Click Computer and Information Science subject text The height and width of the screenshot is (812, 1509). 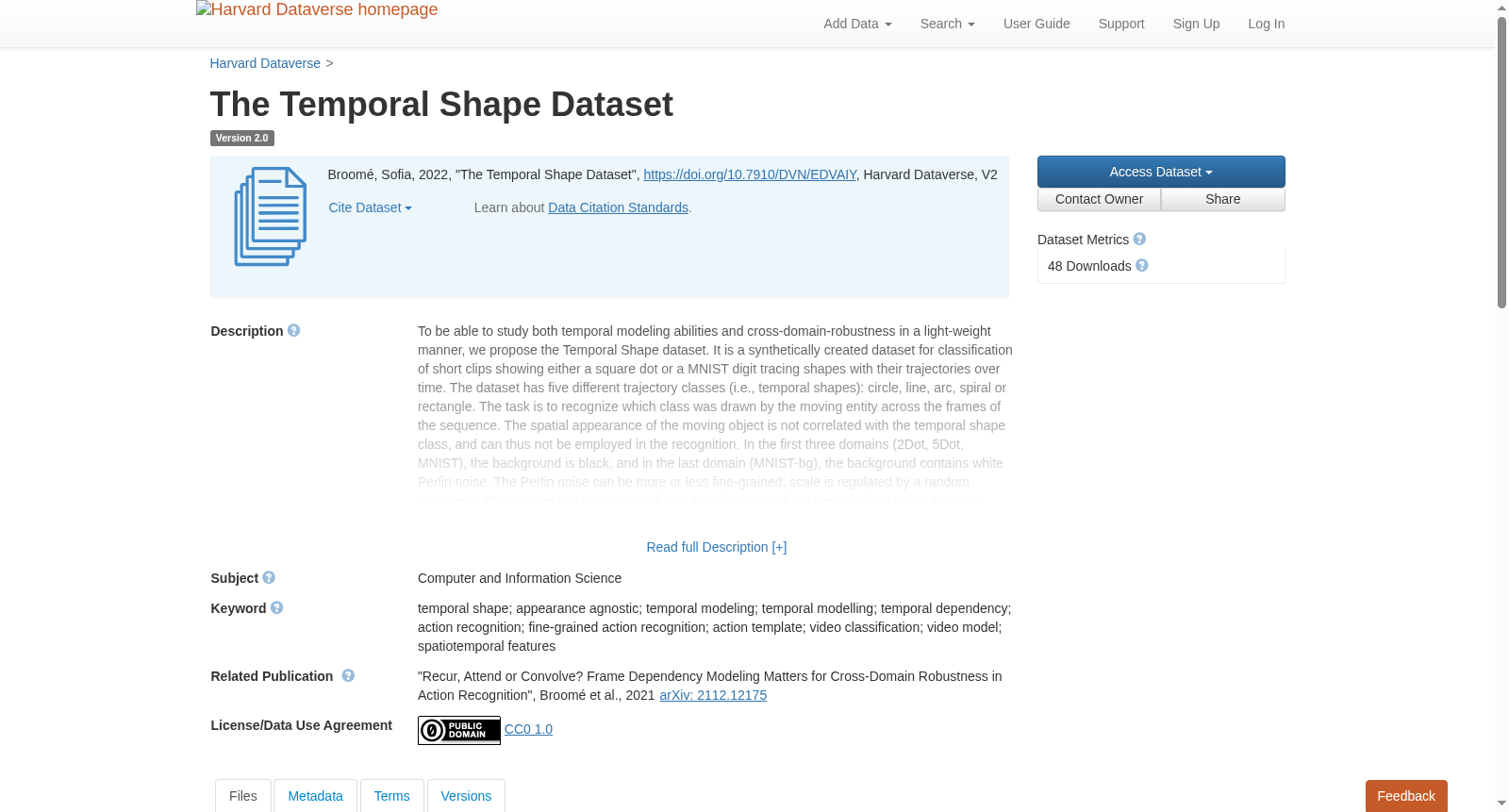point(520,578)
